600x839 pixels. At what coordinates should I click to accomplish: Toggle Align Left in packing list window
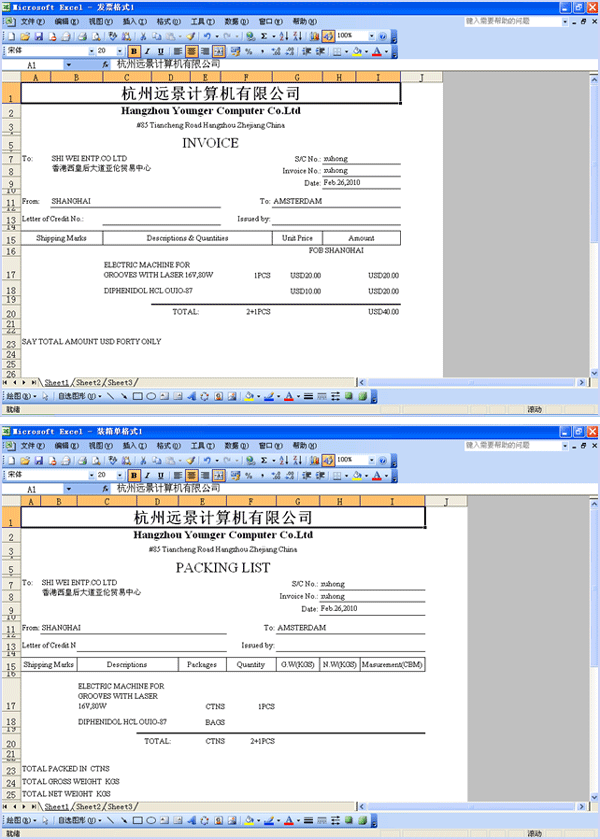point(177,475)
